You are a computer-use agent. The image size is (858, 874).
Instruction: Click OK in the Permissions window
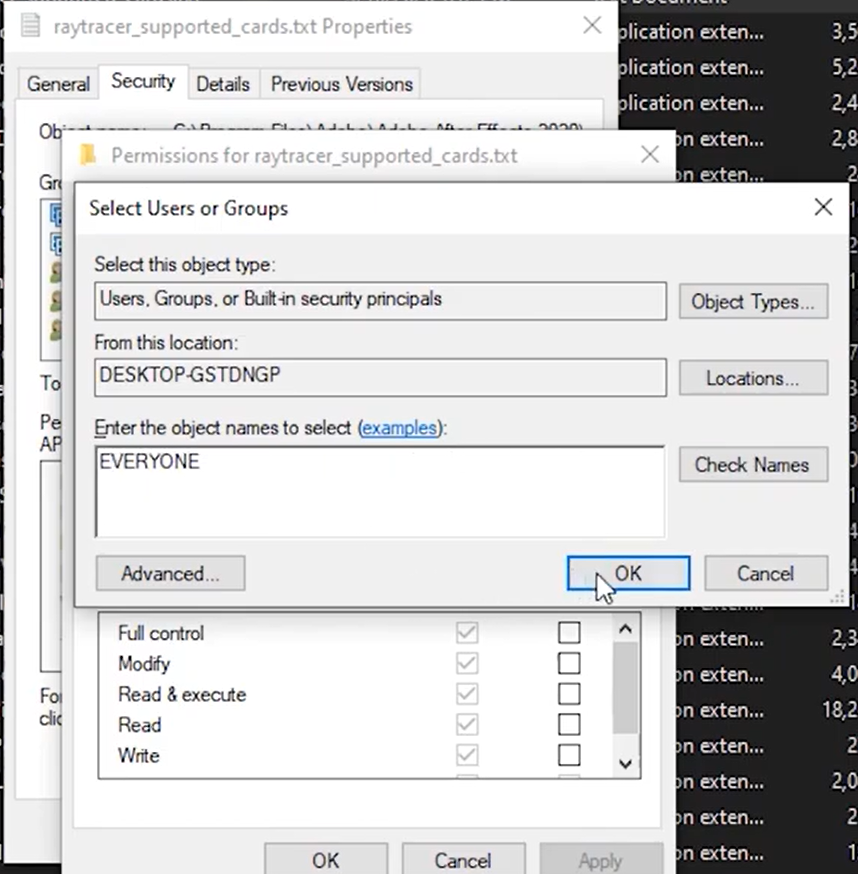click(x=326, y=860)
